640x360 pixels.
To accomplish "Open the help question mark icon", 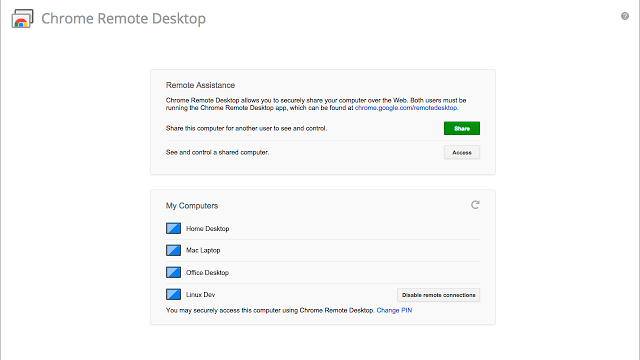I will pyautogui.click(x=624, y=16).
